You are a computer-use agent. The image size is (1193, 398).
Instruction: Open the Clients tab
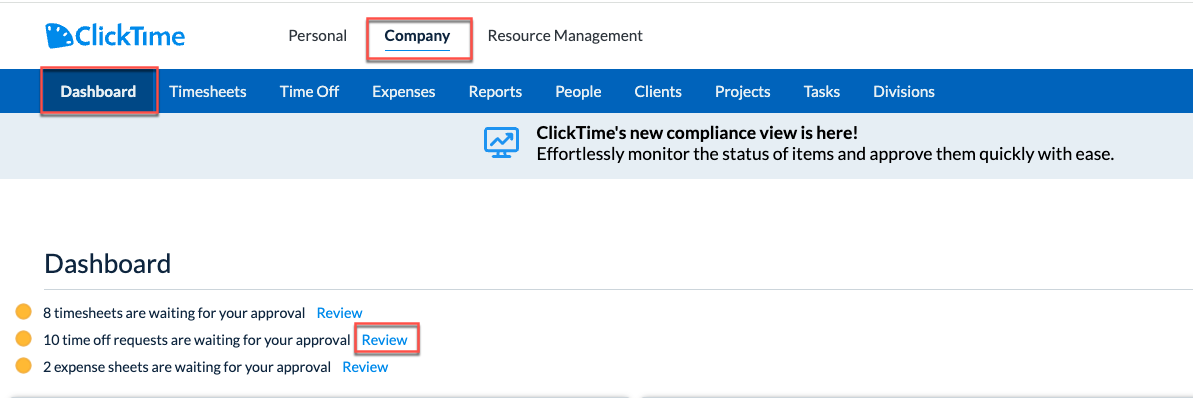tap(658, 92)
